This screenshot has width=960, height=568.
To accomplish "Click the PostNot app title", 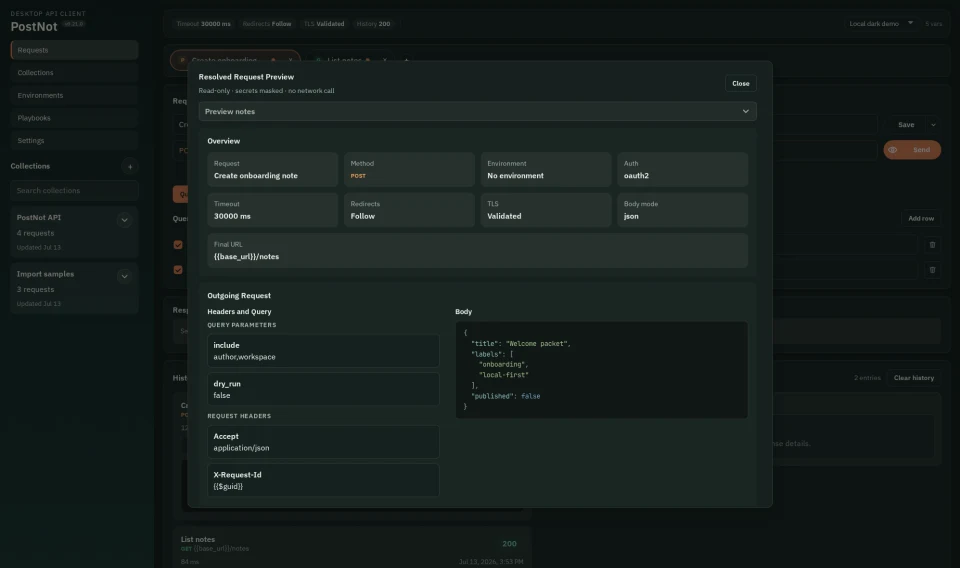I will 34,27.
